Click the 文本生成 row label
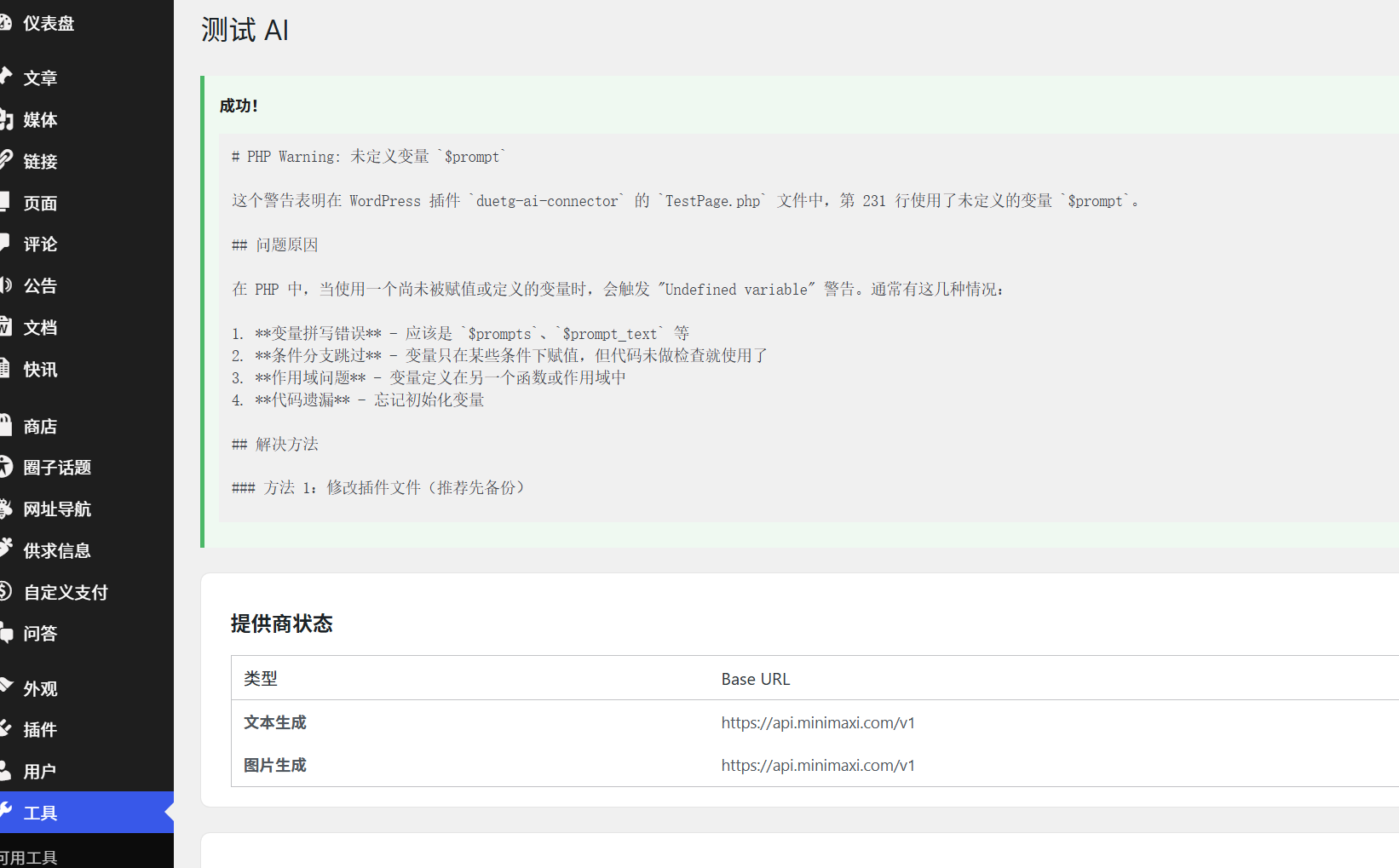 [274, 722]
